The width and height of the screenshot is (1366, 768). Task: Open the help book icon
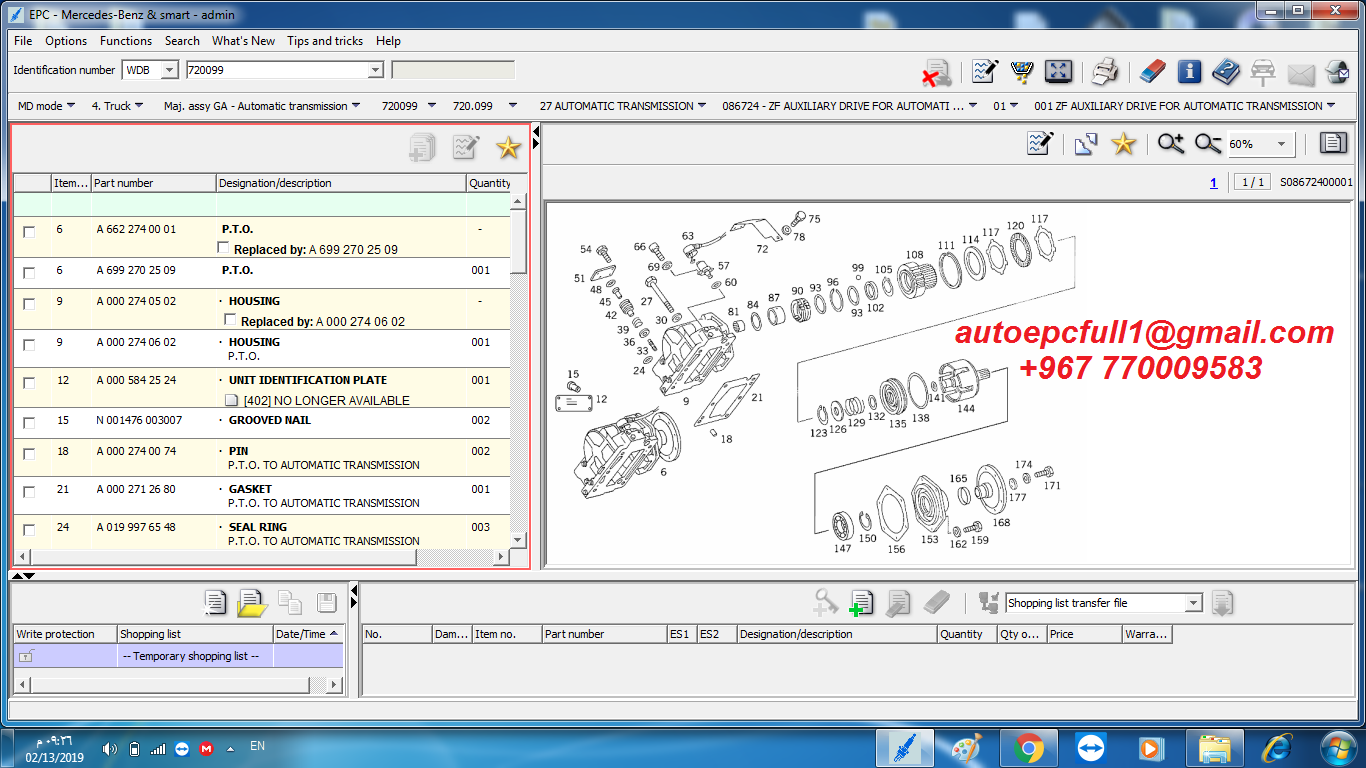1226,71
